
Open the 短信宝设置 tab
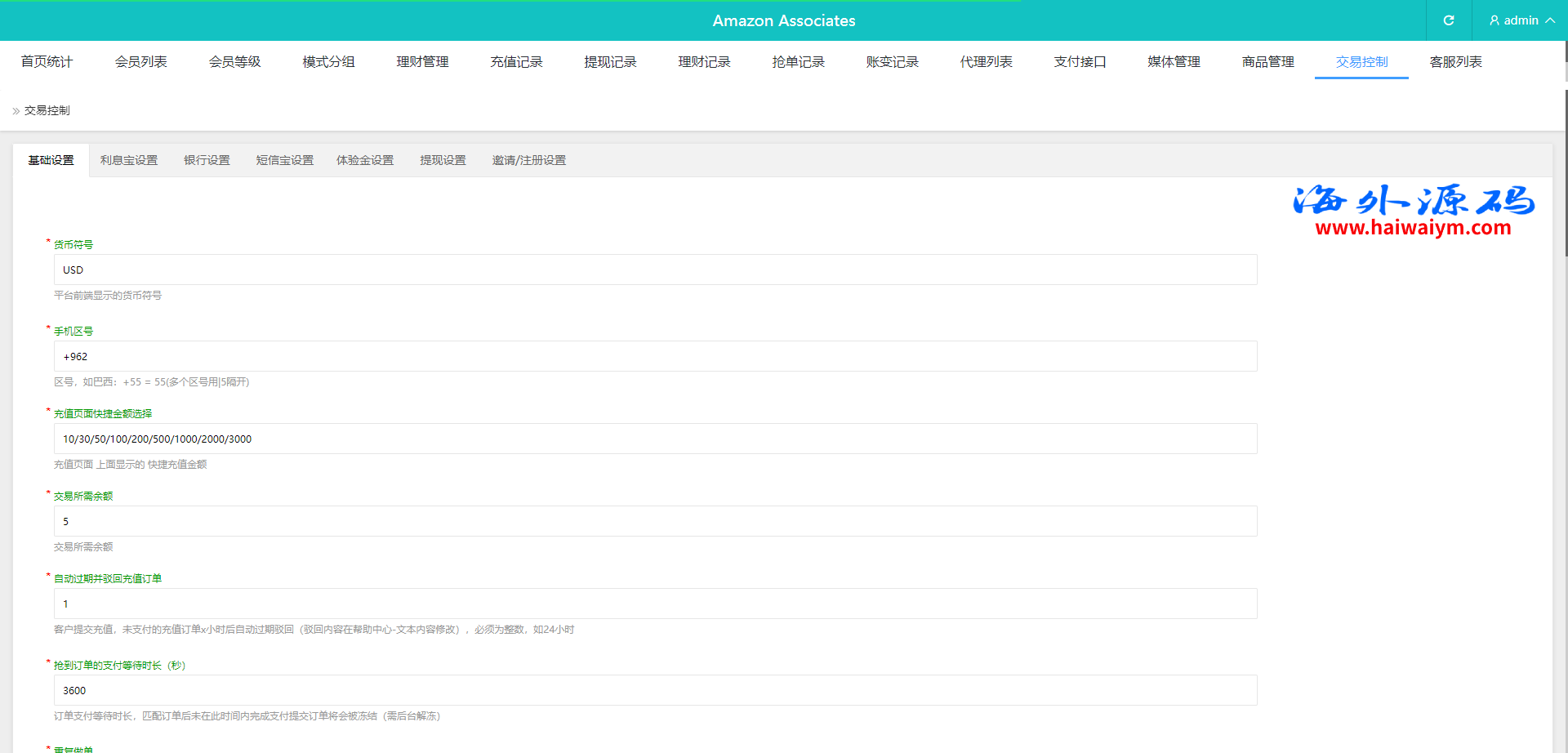tap(284, 161)
